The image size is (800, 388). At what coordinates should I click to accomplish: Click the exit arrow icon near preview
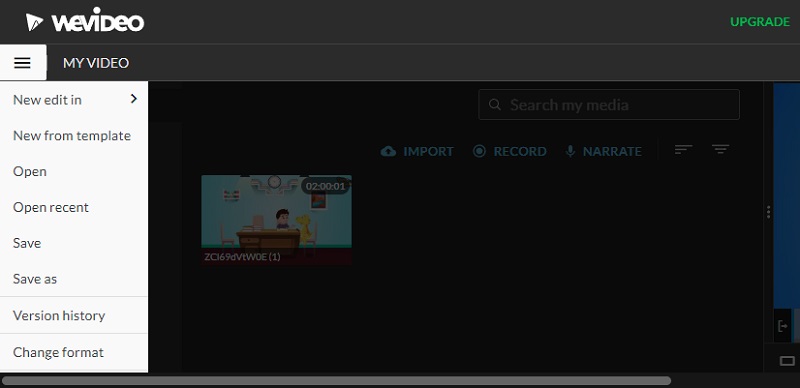point(783,325)
